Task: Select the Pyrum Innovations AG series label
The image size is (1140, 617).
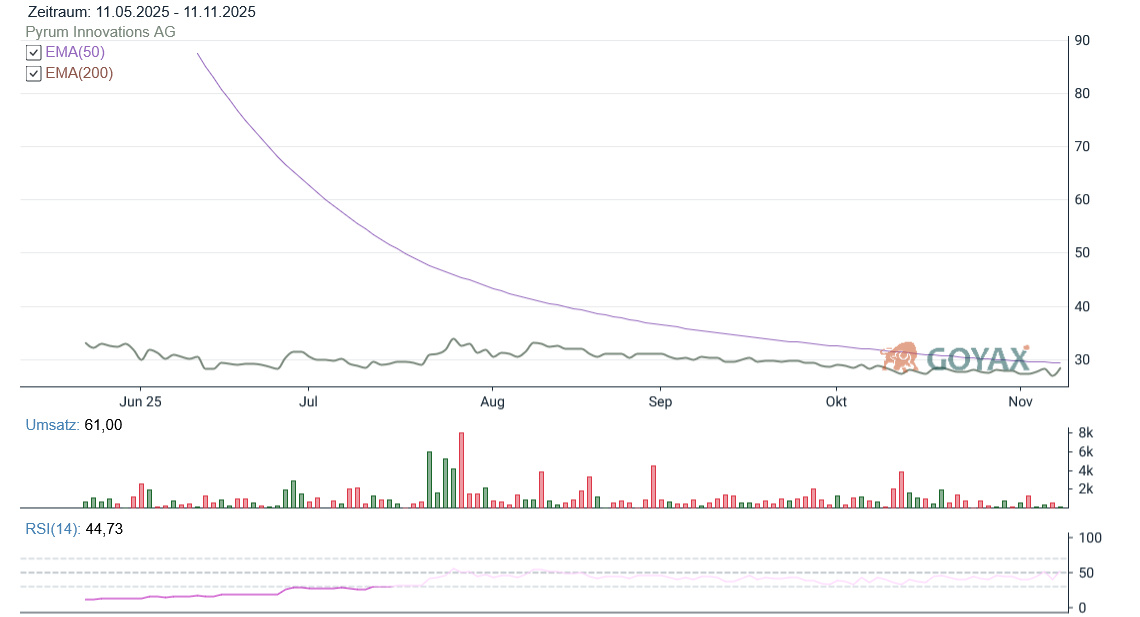Action: coord(100,32)
